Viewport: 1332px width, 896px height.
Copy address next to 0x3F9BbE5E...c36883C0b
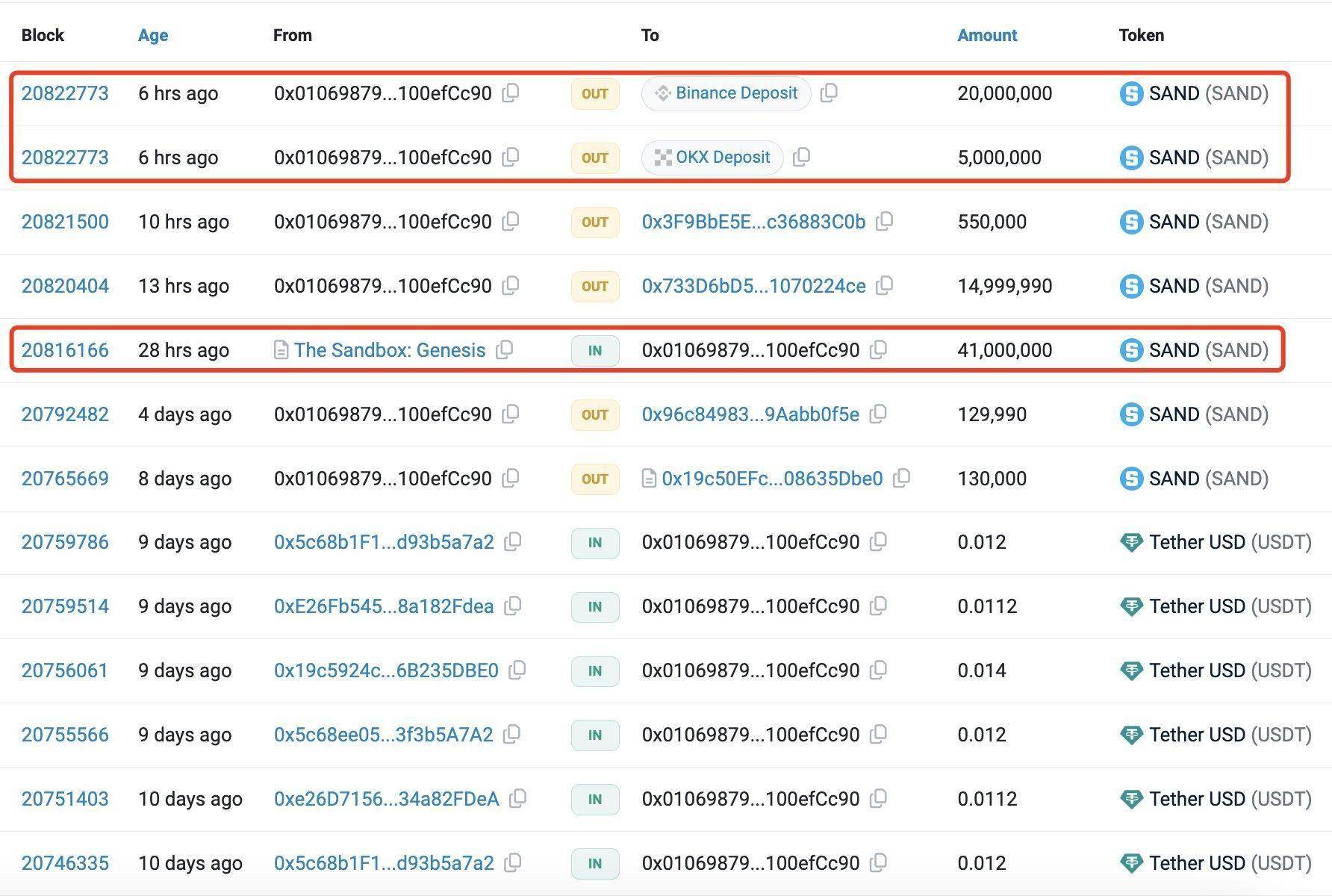pyautogui.click(x=884, y=222)
